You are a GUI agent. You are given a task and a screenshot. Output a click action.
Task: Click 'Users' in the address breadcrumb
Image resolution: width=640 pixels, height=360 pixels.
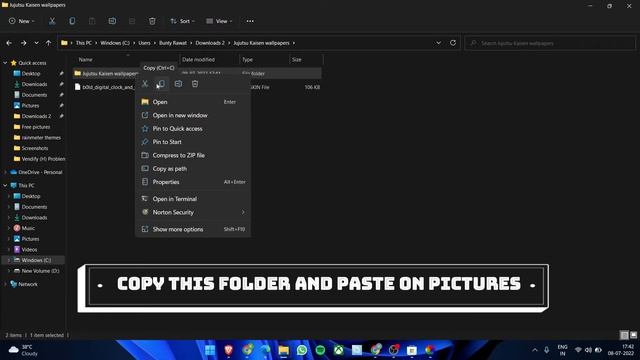pyautogui.click(x=144, y=43)
